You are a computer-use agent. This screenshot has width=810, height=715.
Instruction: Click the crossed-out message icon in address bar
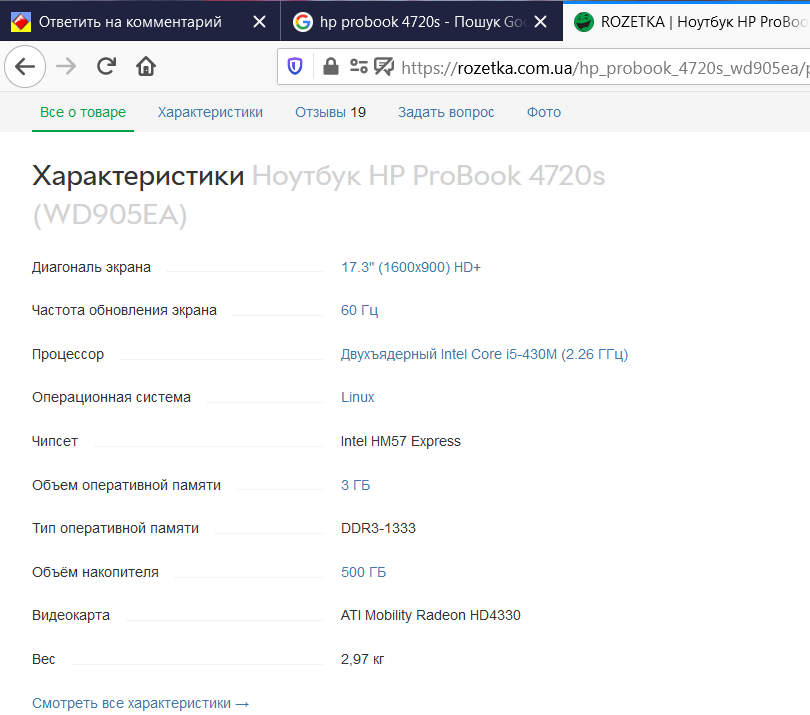point(384,67)
